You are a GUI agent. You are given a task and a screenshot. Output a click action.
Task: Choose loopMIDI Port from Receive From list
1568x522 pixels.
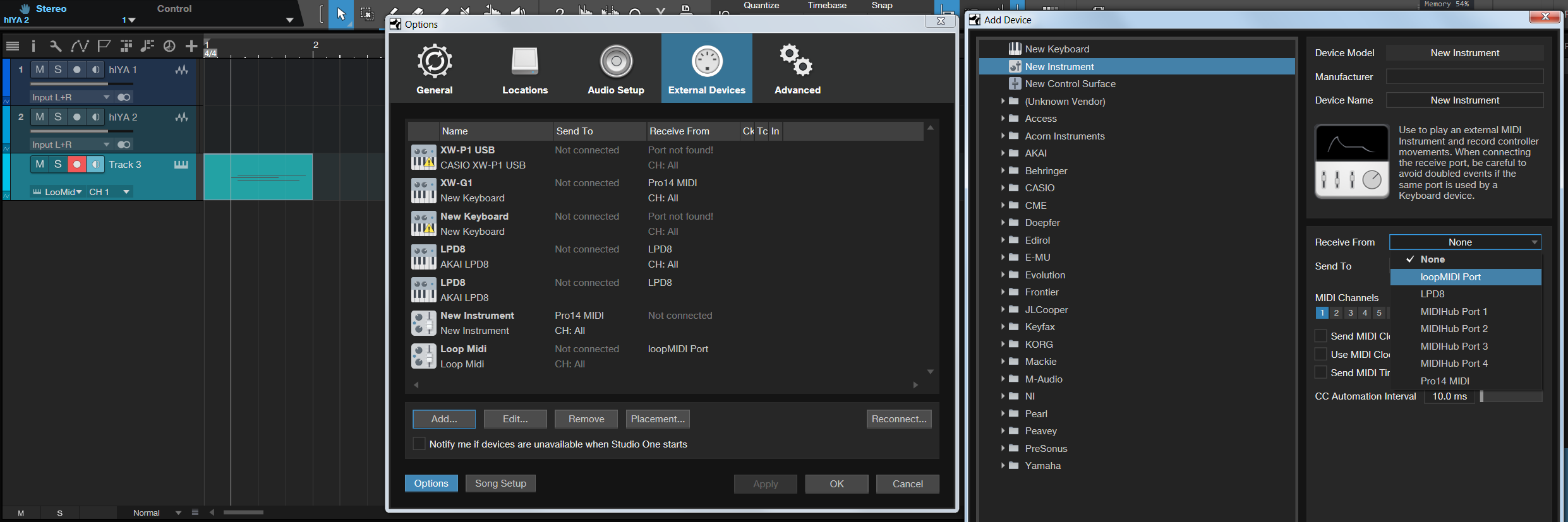coord(1466,277)
